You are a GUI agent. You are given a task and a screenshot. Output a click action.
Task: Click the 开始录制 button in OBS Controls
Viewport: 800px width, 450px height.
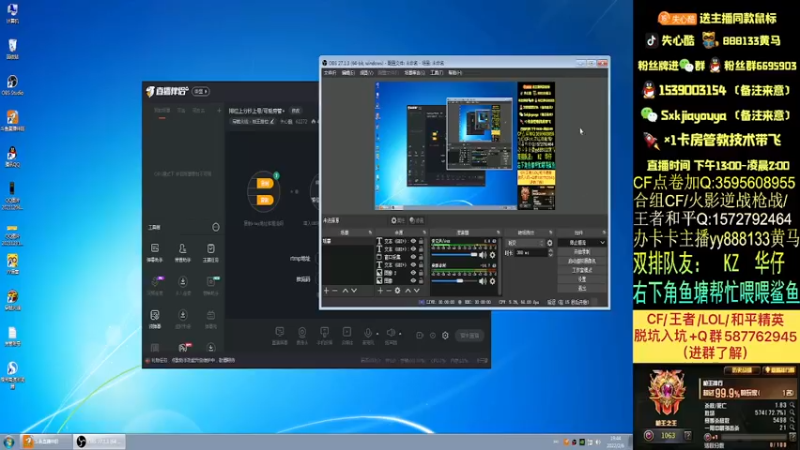tap(582, 252)
